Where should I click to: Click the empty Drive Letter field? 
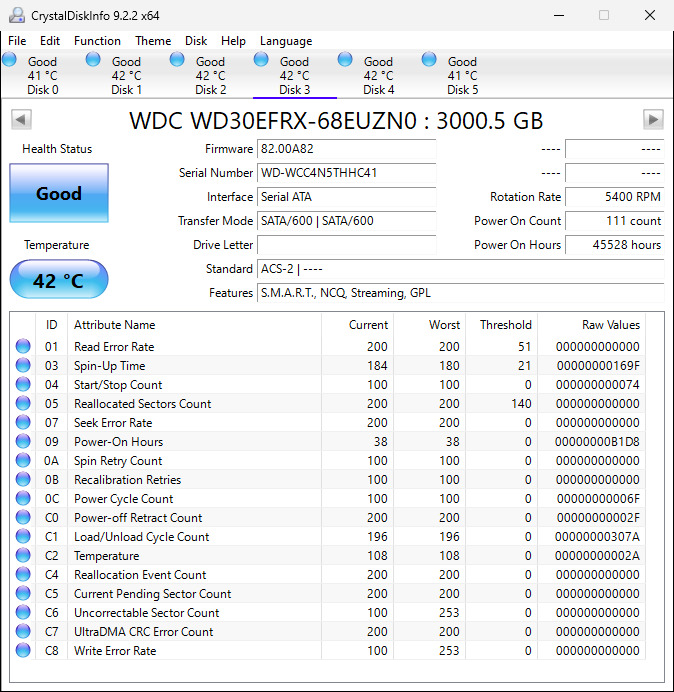[346, 244]
